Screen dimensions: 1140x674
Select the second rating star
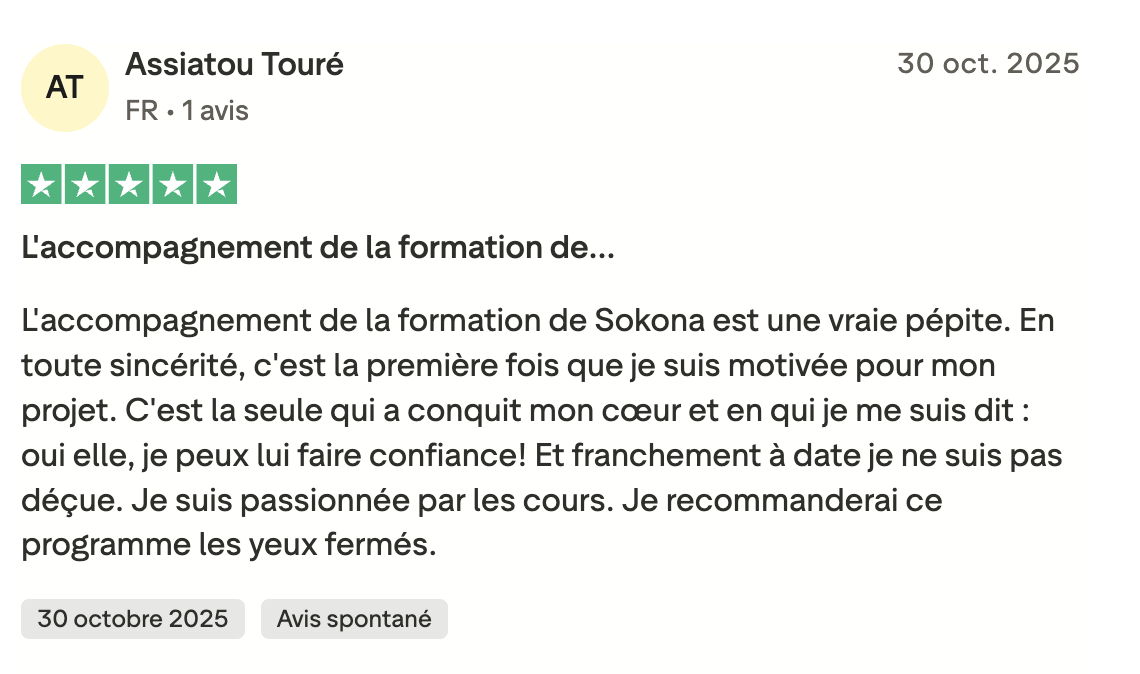coord(84,185)
